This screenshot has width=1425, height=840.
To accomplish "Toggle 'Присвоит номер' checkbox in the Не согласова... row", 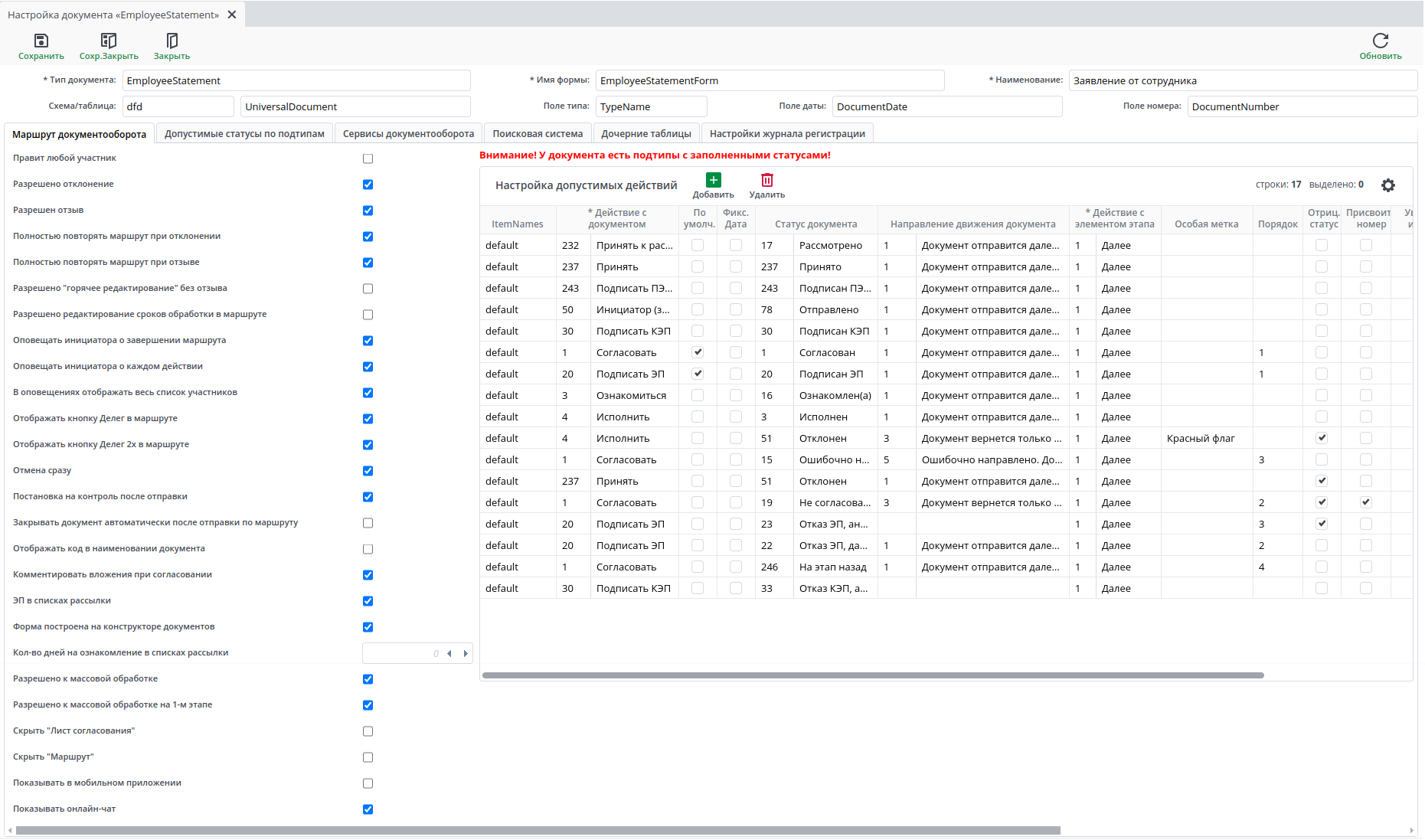I will pos(1366,502).
